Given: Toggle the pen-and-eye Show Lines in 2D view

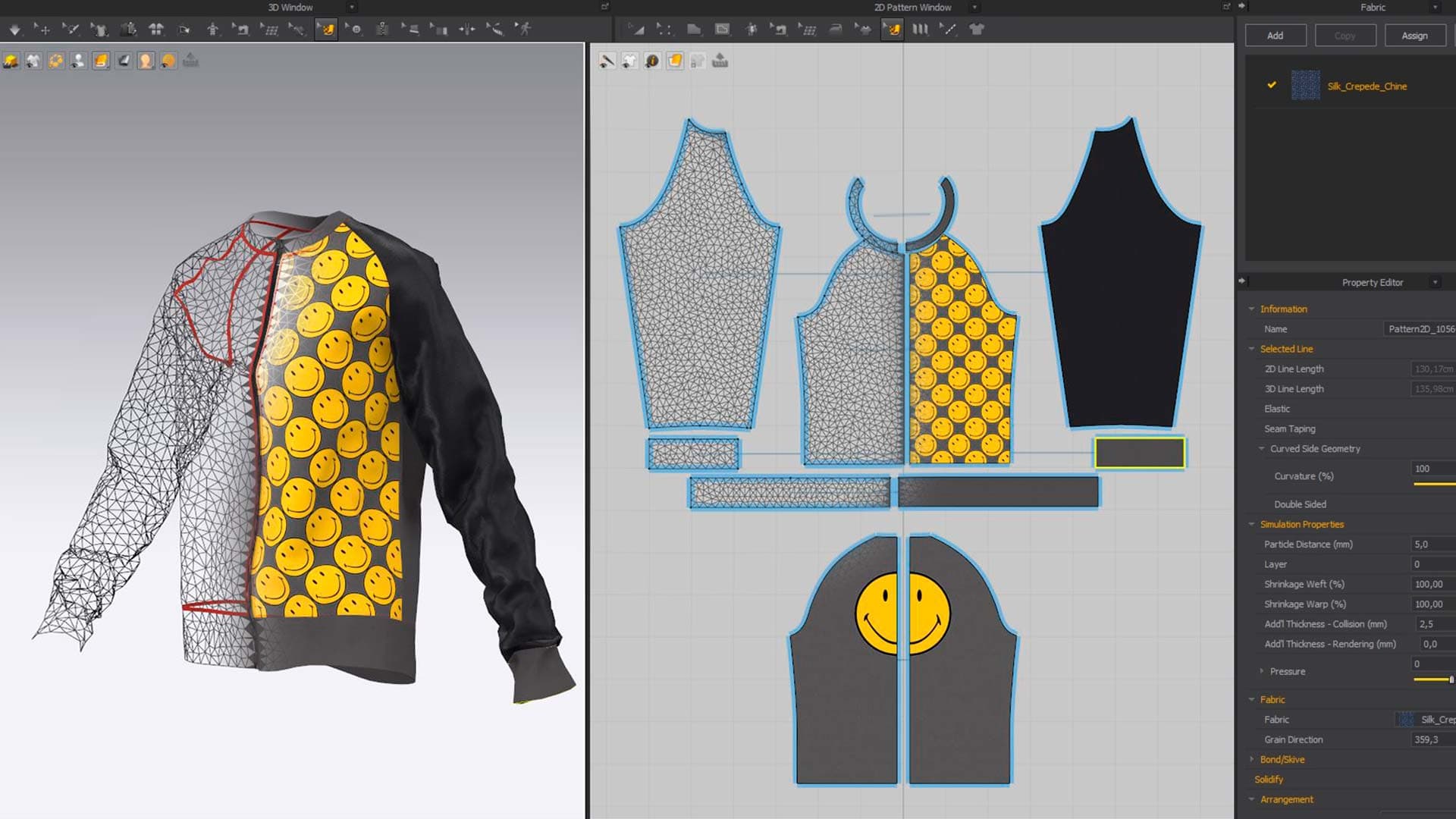Looking at the screenshot, I should [607, 61].
